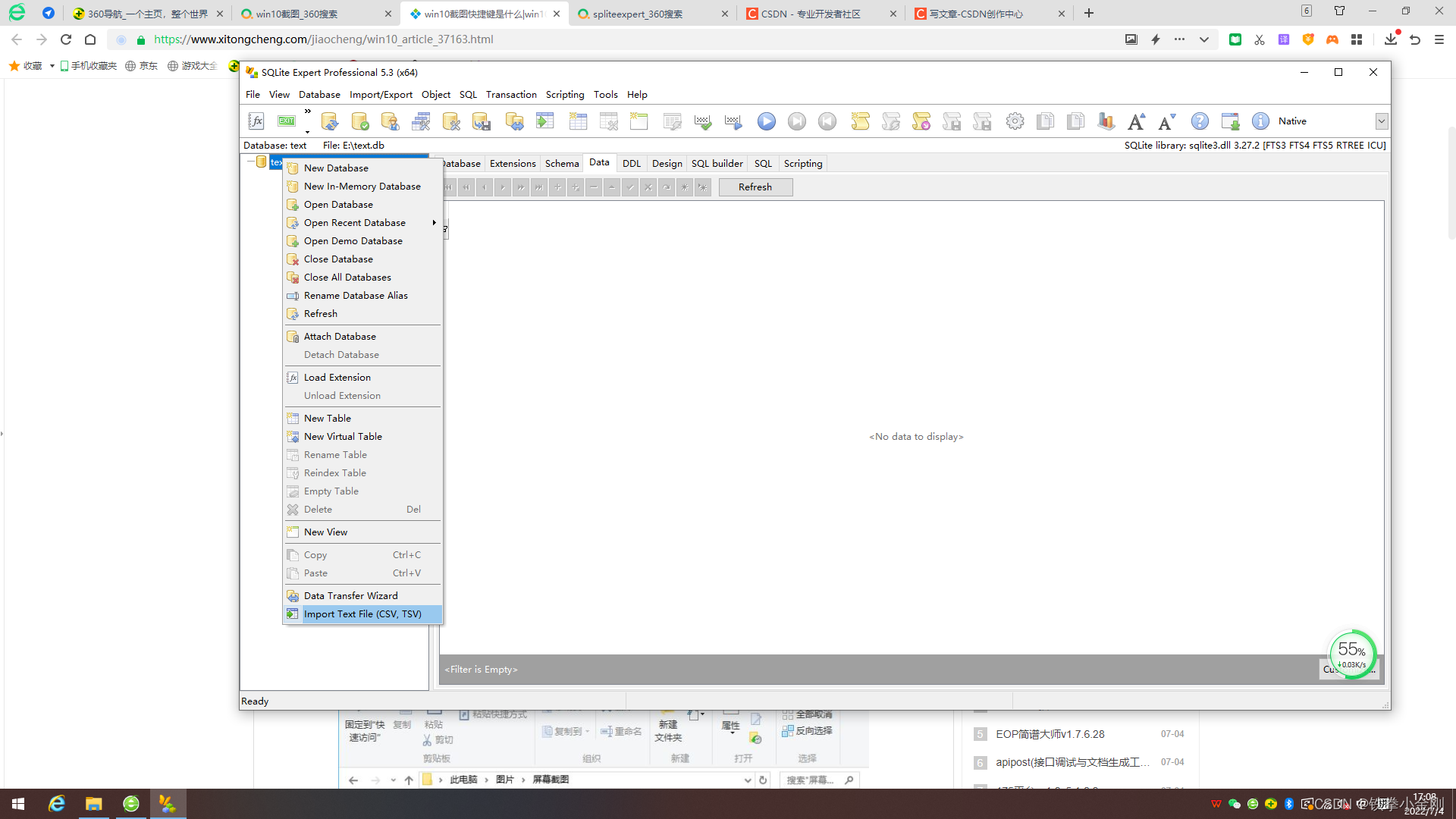1456x819 pixels.
Task: Click the Refresh Database toolbar icon
Action: (x=329, y=121)
